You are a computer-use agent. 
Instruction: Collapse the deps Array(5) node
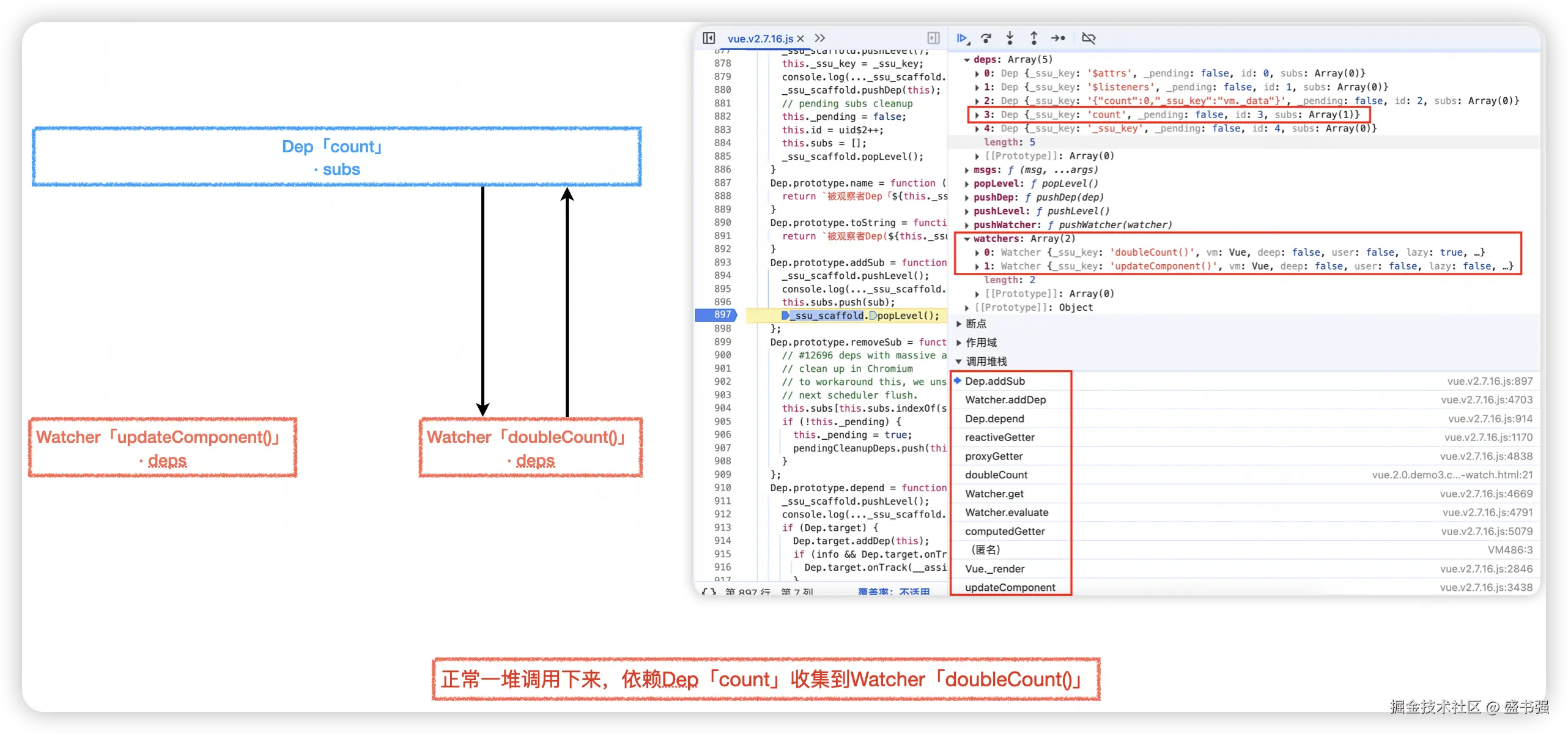[967, 60]
